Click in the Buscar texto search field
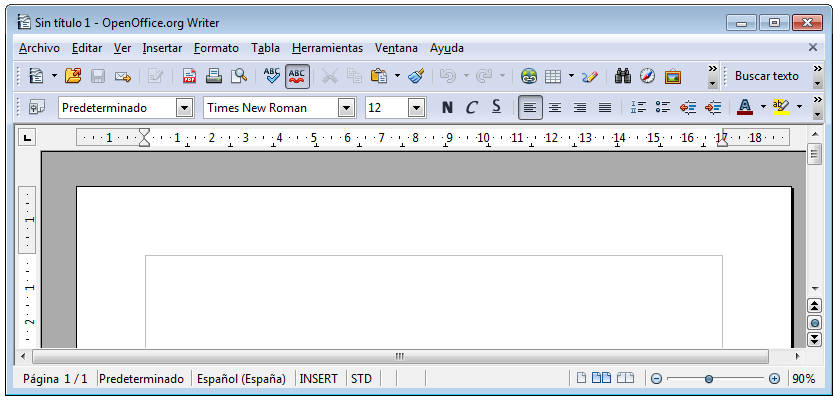The height and width of the screenshot is (401, 840). pyautogui.click(x=767, y=76)
